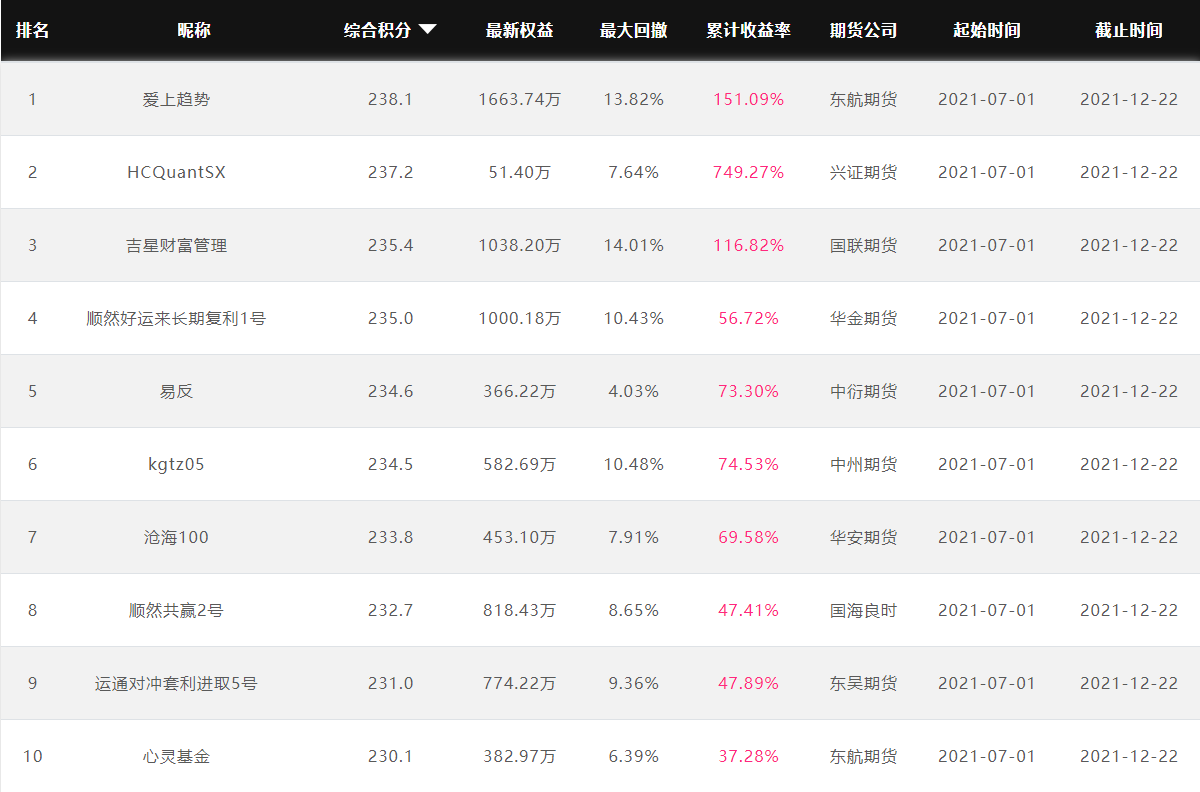This screenshot has height=792, width=1200.
Task: Click the 1663.74万 equity cell
Action: 519,99
